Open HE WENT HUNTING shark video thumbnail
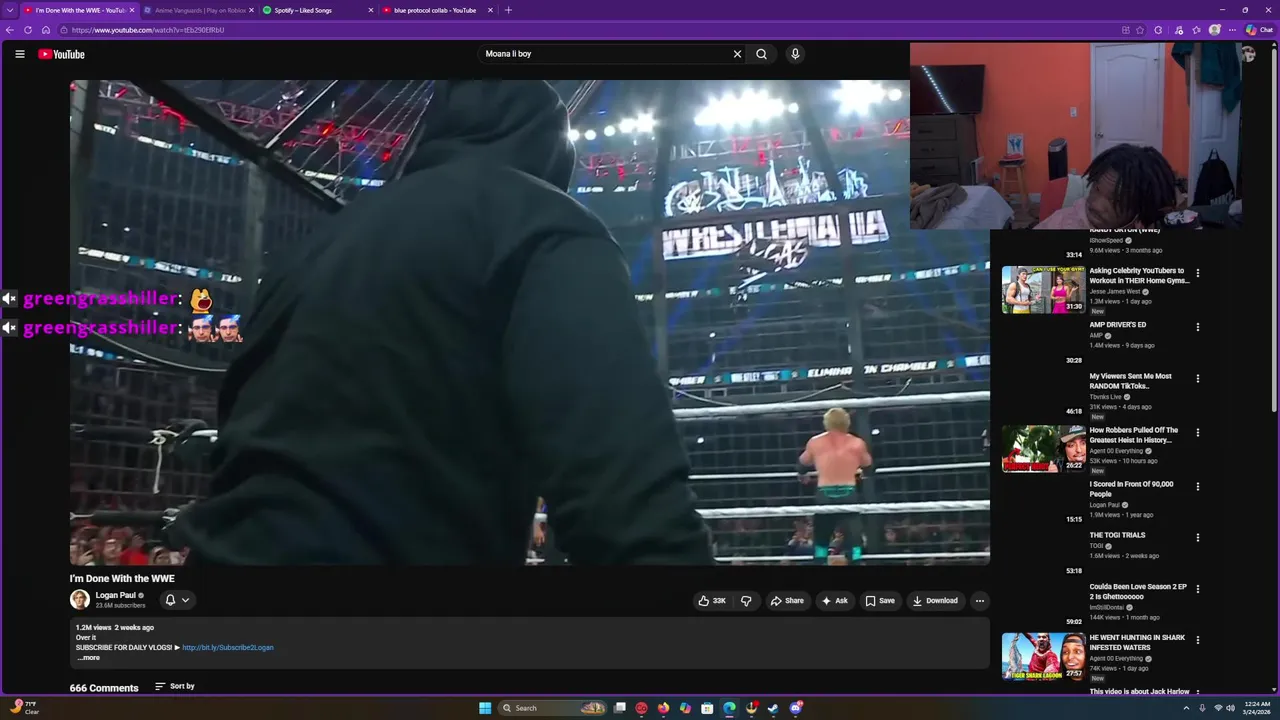The image size is (1280, 720). click(1043, 656)
